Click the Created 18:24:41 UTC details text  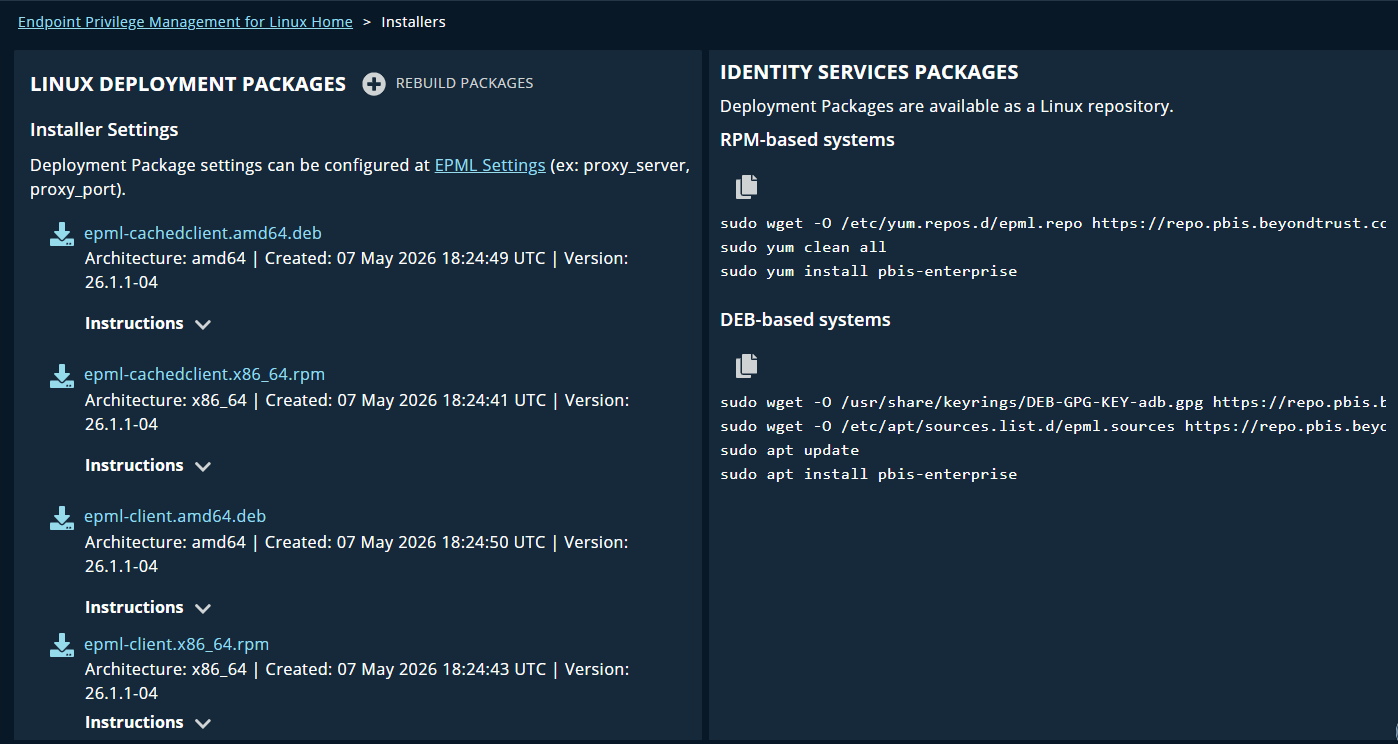(356, 412)
